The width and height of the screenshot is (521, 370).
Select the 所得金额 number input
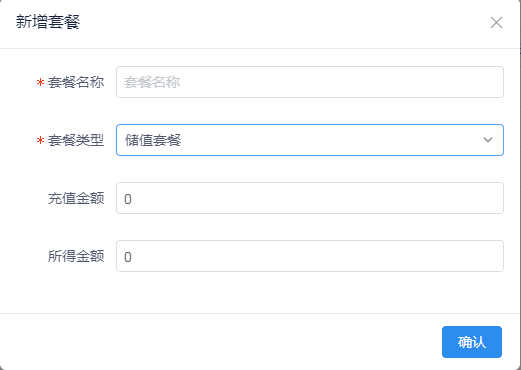click(x=310, y=256)
